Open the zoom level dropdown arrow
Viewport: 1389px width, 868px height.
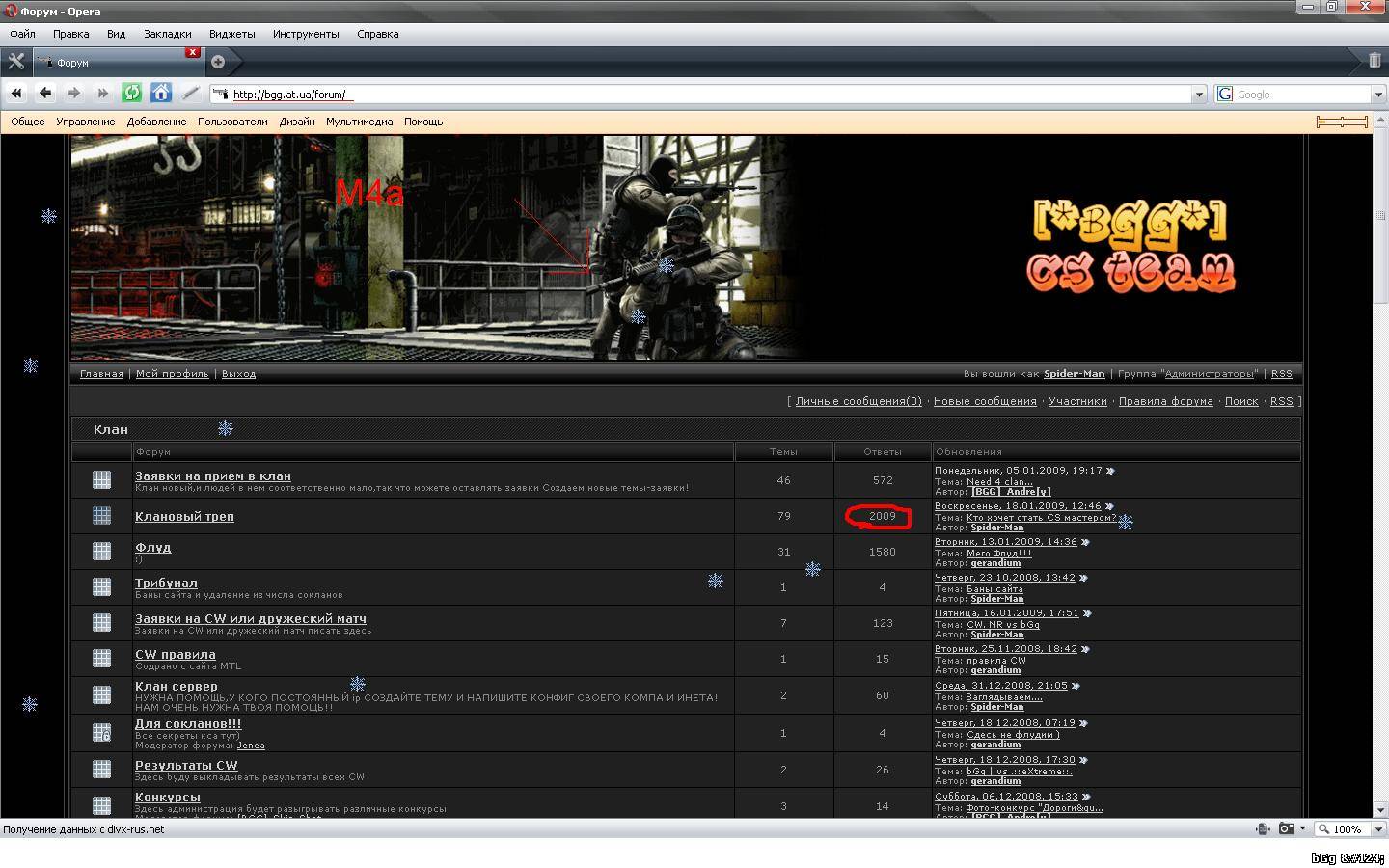click(1378, 828)
